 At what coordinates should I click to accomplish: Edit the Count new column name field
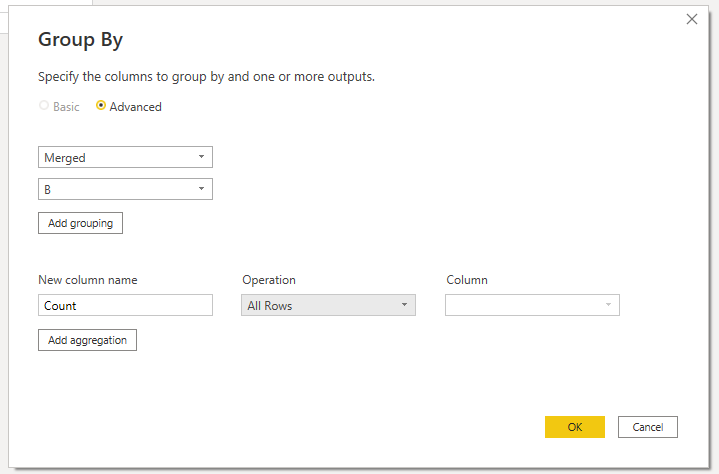(125, 305)
